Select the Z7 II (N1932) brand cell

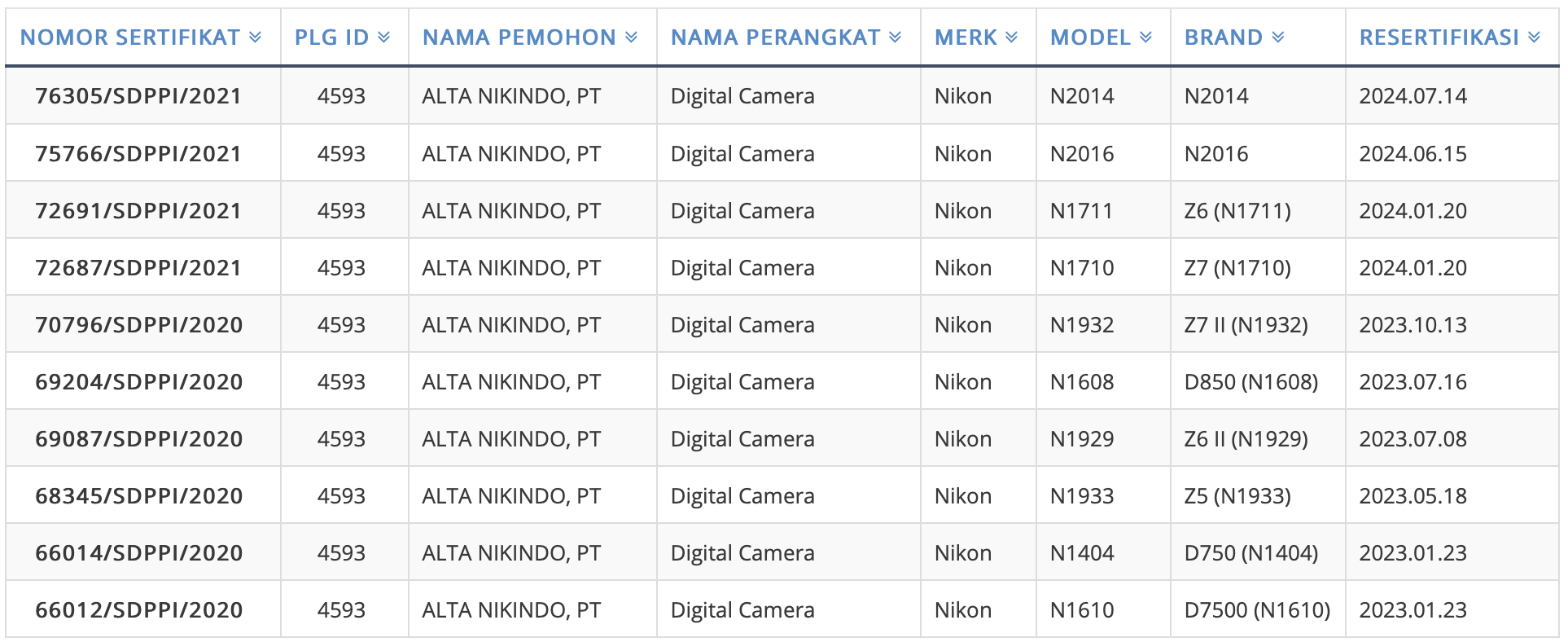coord(1246,325)
